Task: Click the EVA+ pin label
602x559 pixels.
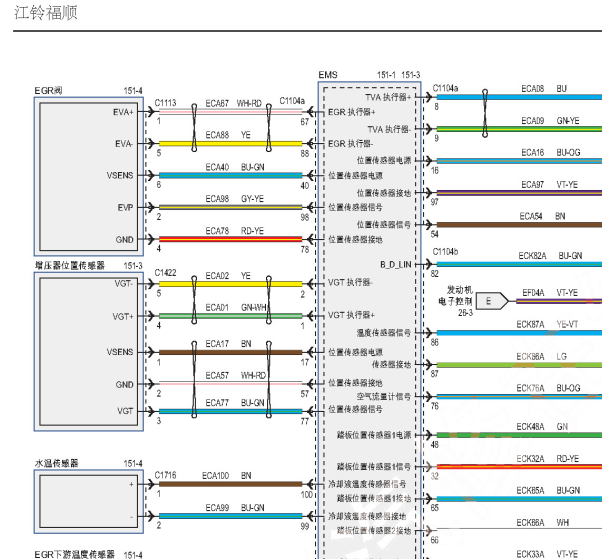Action: 123,112
